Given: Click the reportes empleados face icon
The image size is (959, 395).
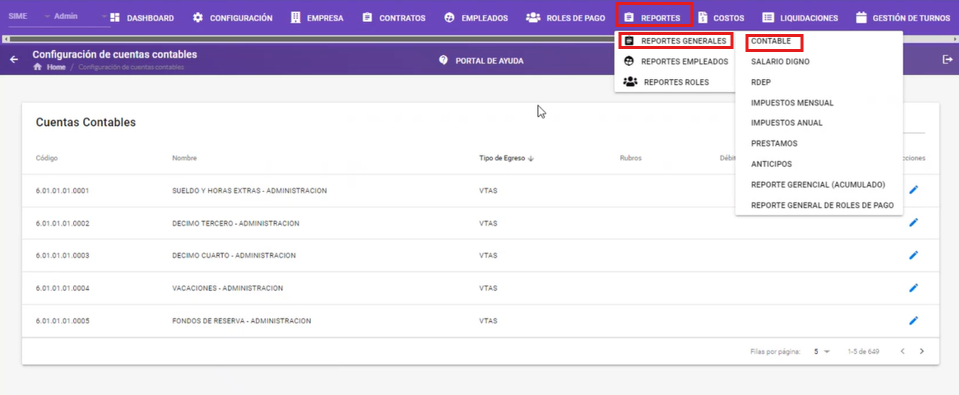Looking at the screenshot, I should [x=628, y=61].
